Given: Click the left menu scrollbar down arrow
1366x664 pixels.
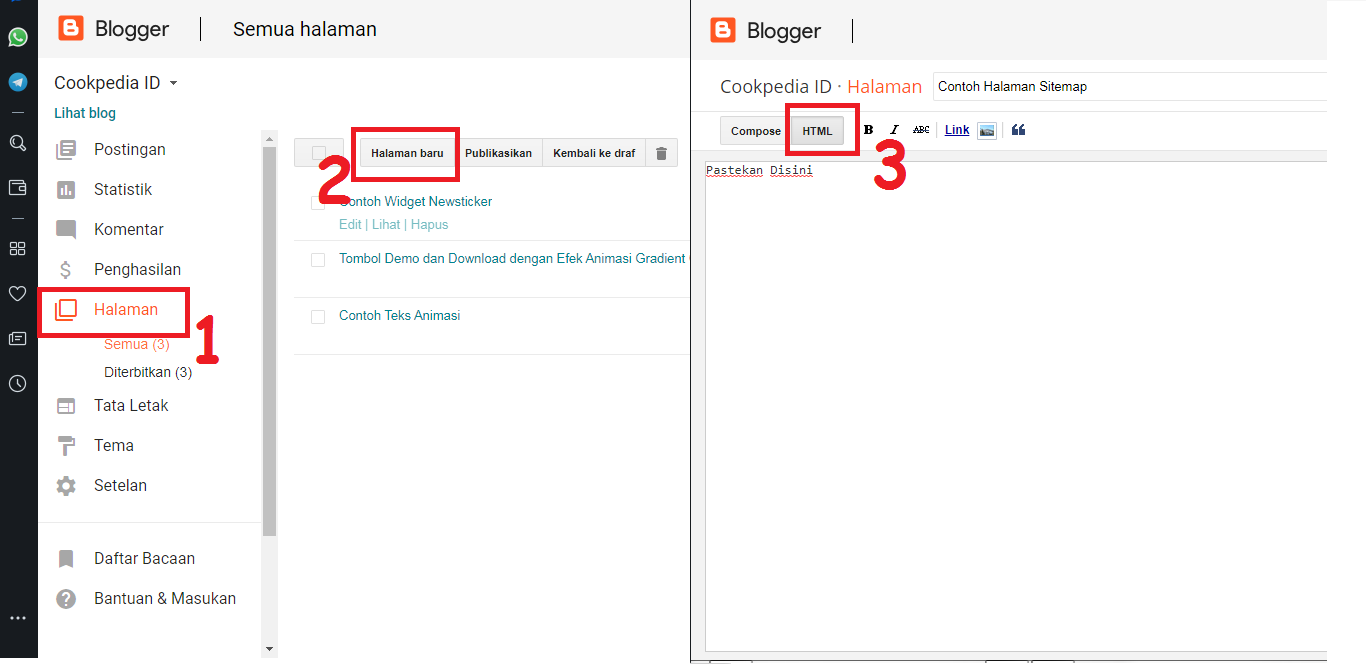Looking at the screenshot, I should pyautogui.click(x=269, y=649).
